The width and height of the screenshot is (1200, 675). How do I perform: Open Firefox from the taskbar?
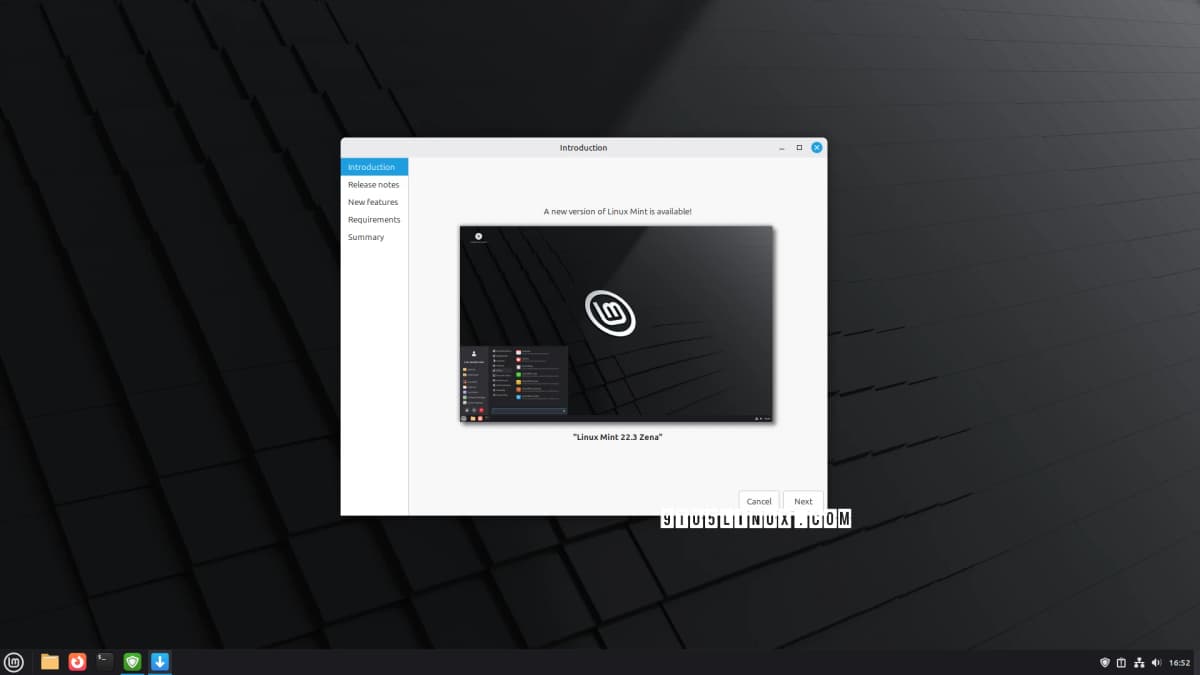[77, 661]
